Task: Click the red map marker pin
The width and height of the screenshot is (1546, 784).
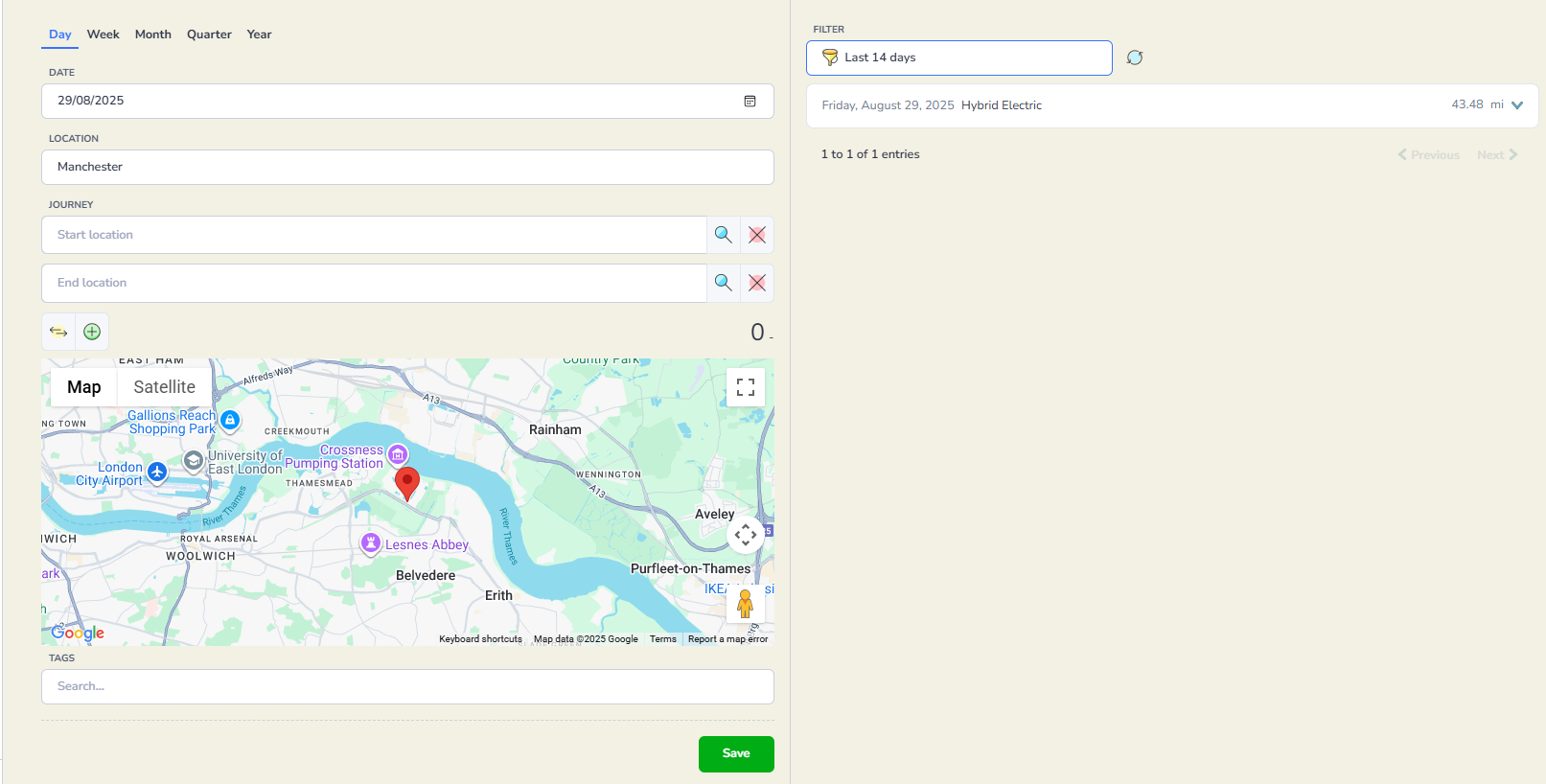Action: tap(407, 484)
